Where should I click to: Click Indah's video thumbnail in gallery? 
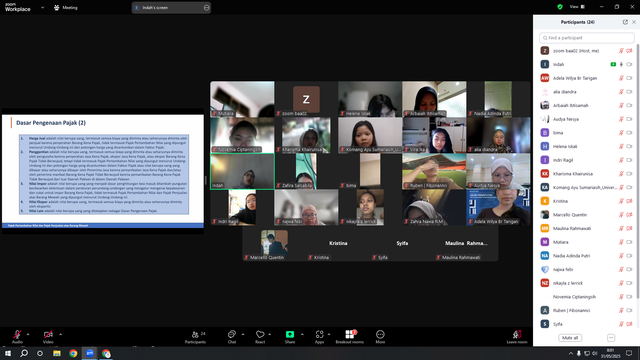pyautogui.click(x=242, y=171)
